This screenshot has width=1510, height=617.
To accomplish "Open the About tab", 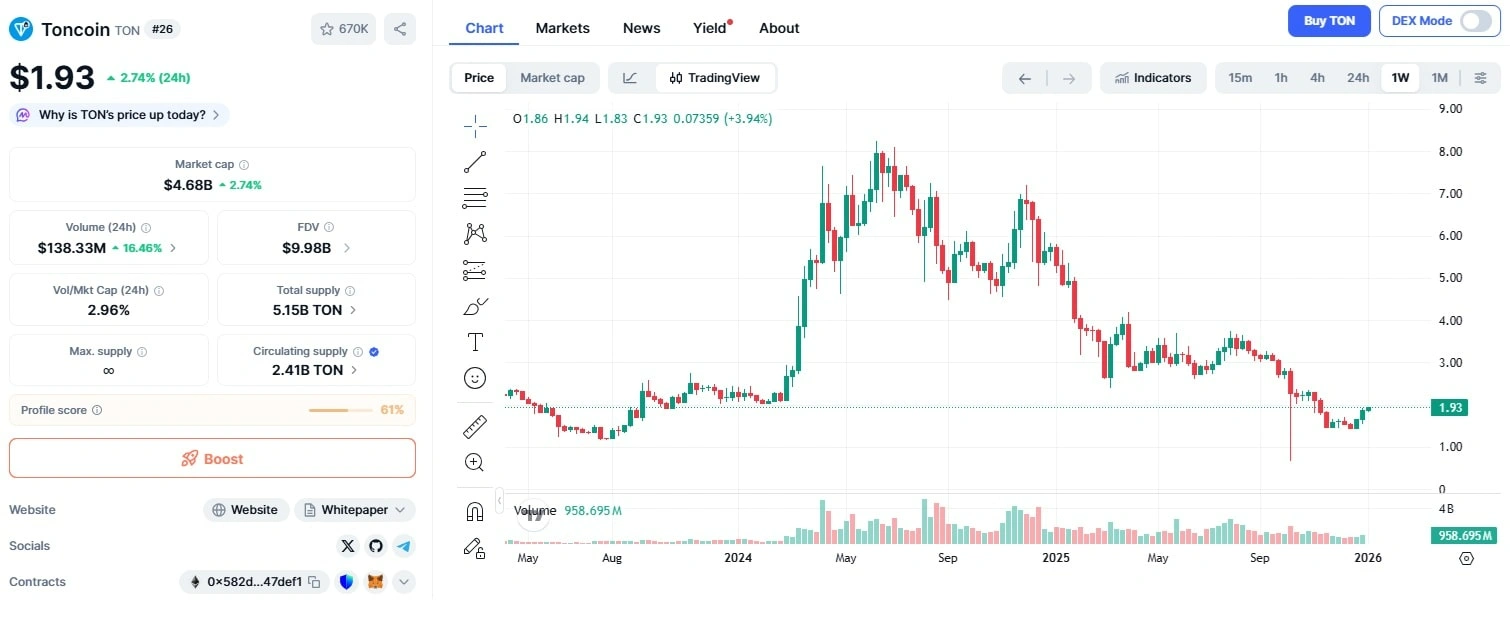I will point(779,28).
